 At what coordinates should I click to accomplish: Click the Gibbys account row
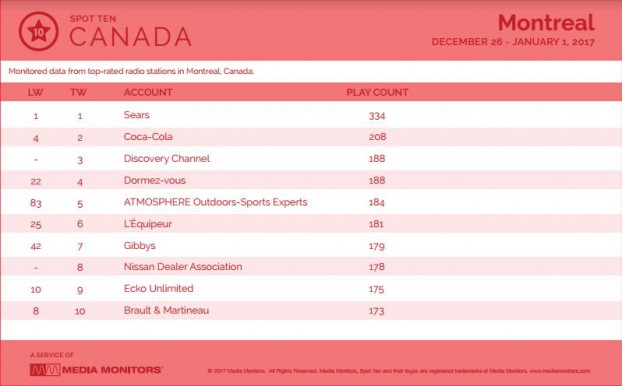click(x=311, y=246)
